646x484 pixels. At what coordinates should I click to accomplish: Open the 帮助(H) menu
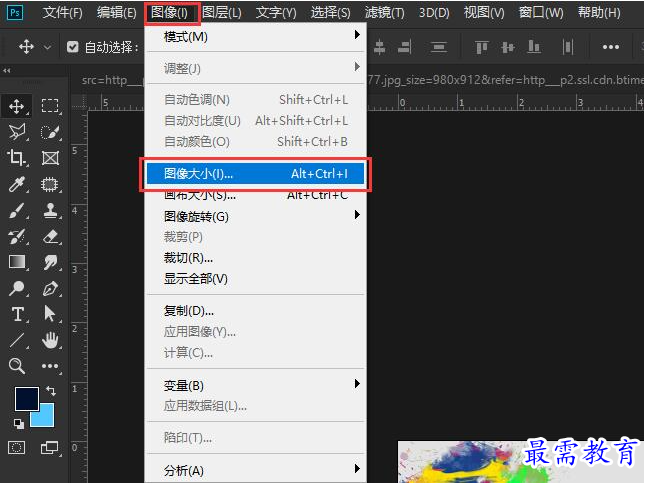tap(599, 13)
